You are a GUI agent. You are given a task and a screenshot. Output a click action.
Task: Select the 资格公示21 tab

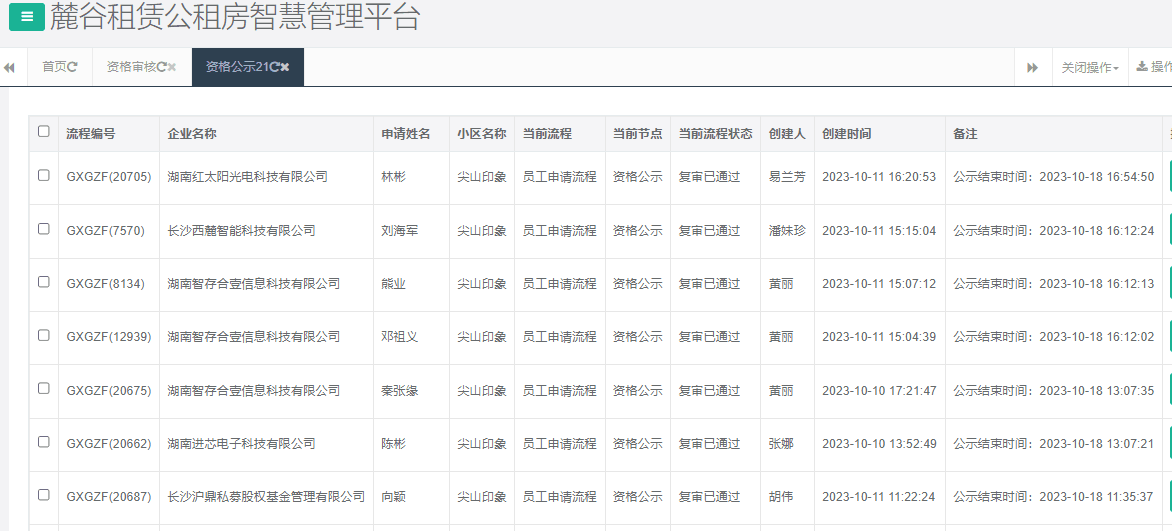pos(247,67)
